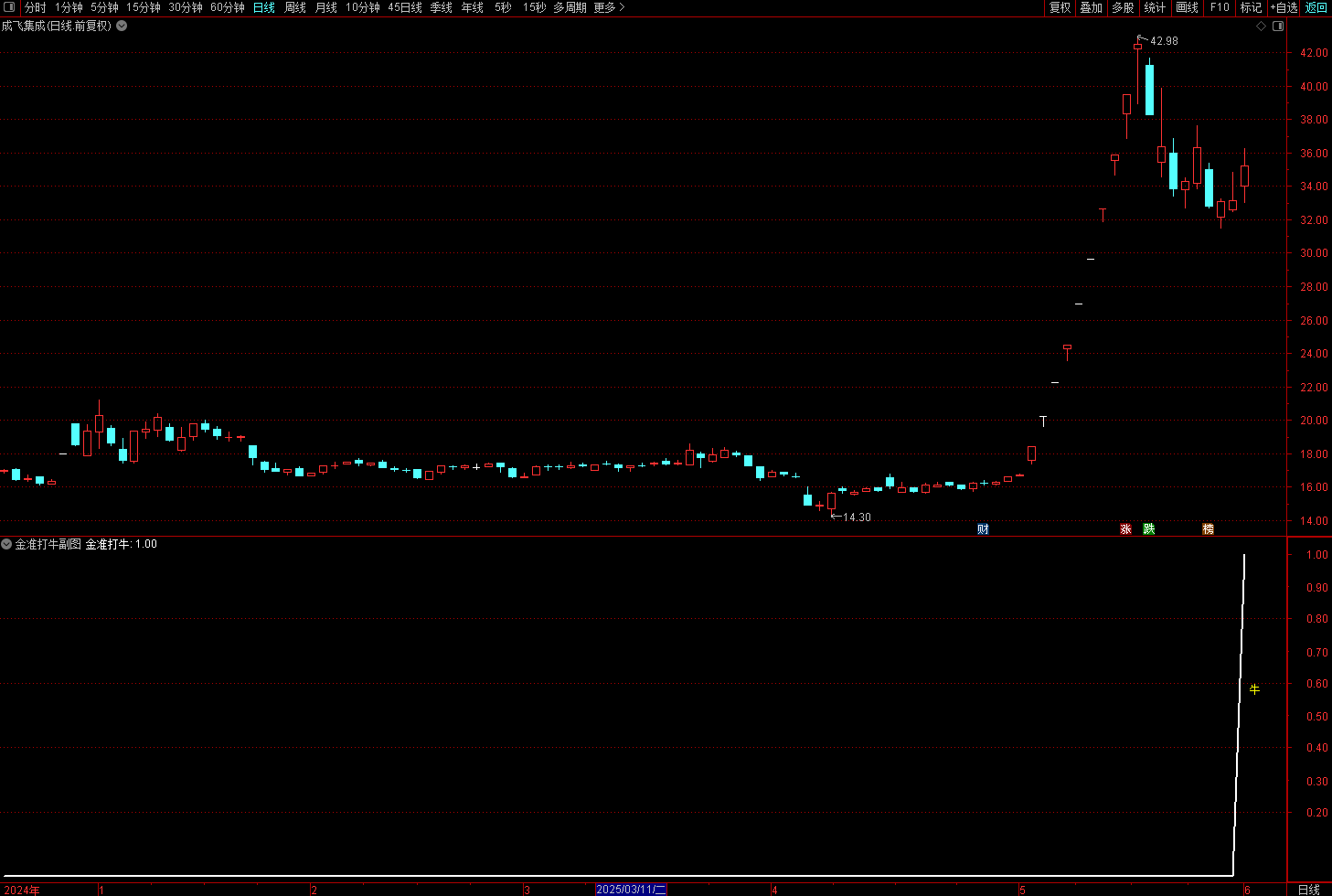Click the 复权 button

click(x=1060, y=7)
